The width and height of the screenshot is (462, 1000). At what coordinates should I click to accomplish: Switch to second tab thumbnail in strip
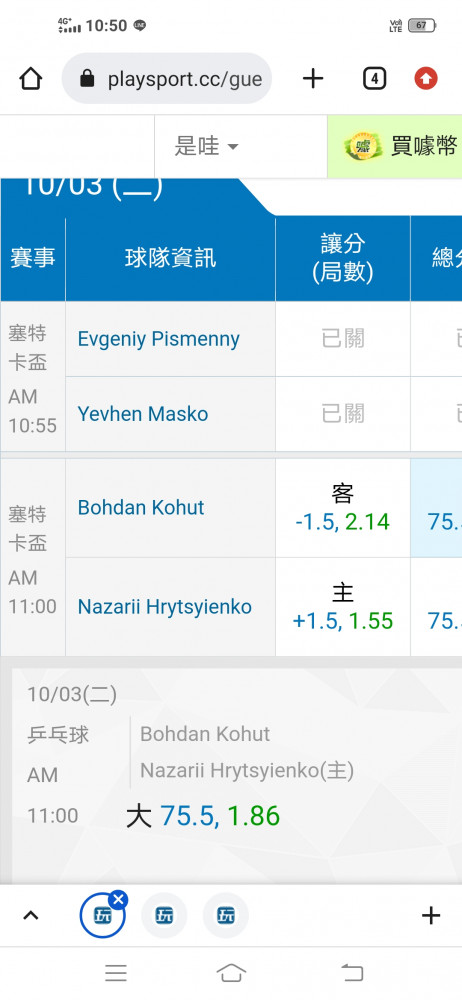pyautogui.click(x=164, y=915)
